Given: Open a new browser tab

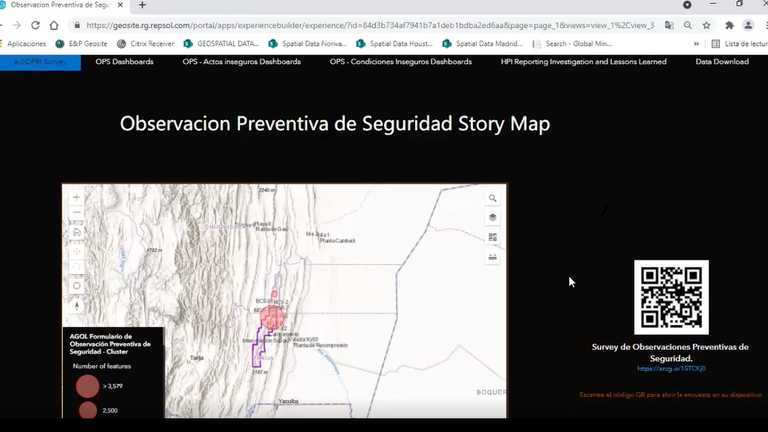Looking at the screenshot, I should click(142, 5).
